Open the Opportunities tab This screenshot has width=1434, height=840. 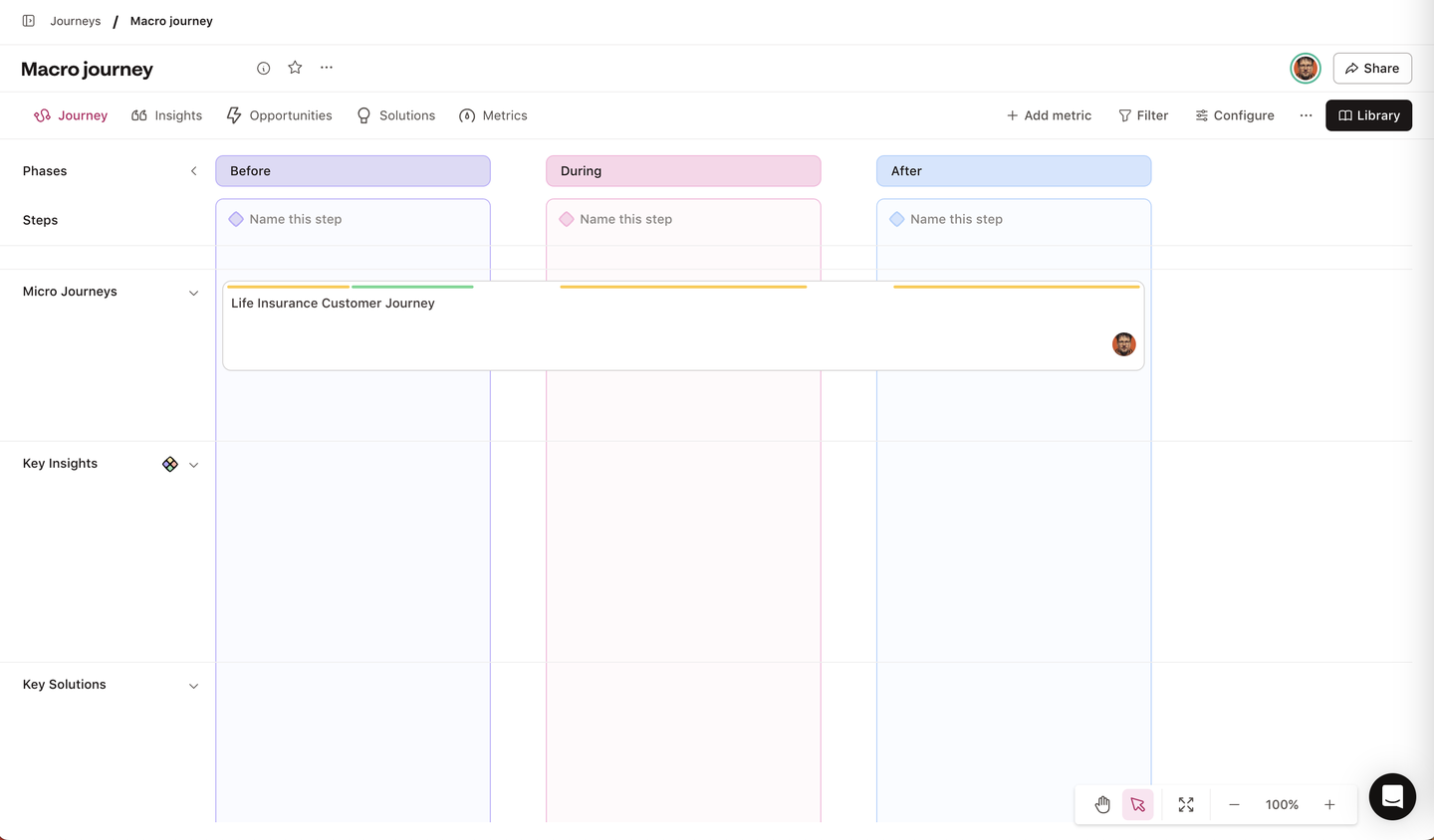[x=280, y=115]
